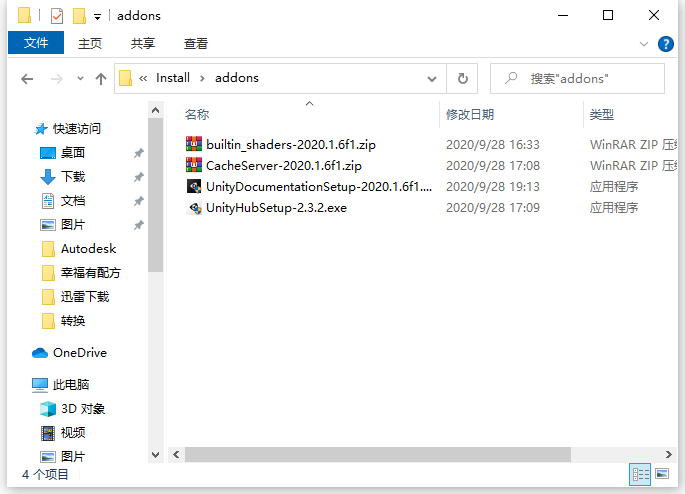Image resolution: width=685 pixels, height=494 pixels.
Task: Open the 文件 ribbon tab
Action: [36, 43]
